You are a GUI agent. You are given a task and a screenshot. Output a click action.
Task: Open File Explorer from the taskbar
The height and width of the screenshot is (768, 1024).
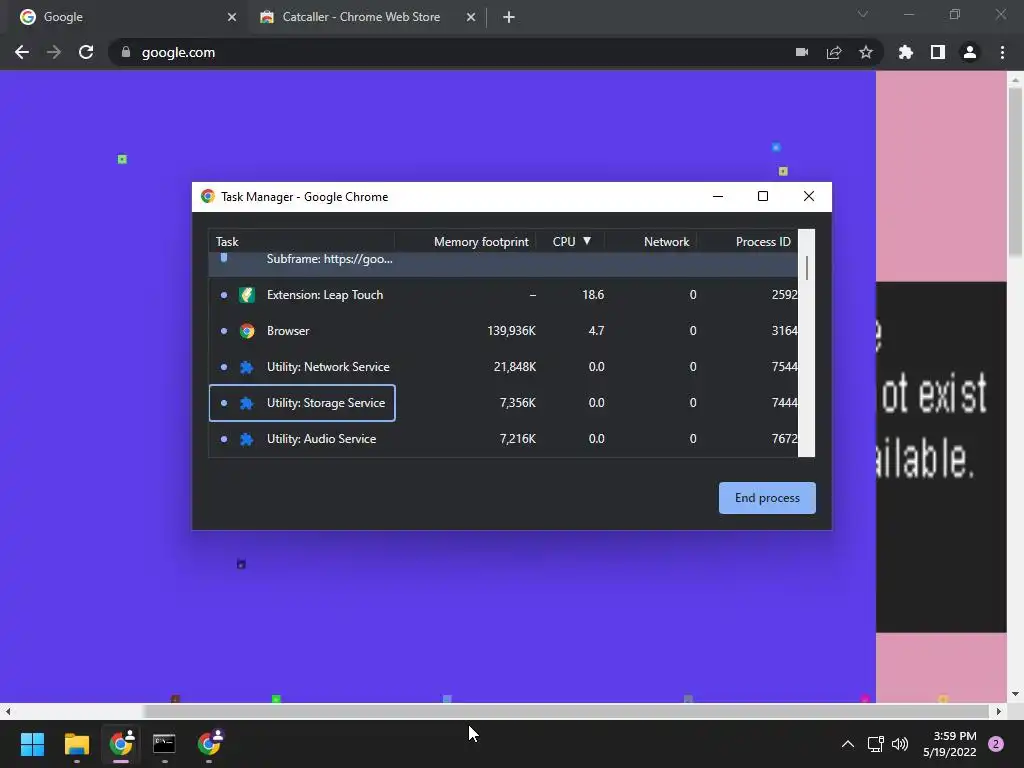click(x=76, y=744)
